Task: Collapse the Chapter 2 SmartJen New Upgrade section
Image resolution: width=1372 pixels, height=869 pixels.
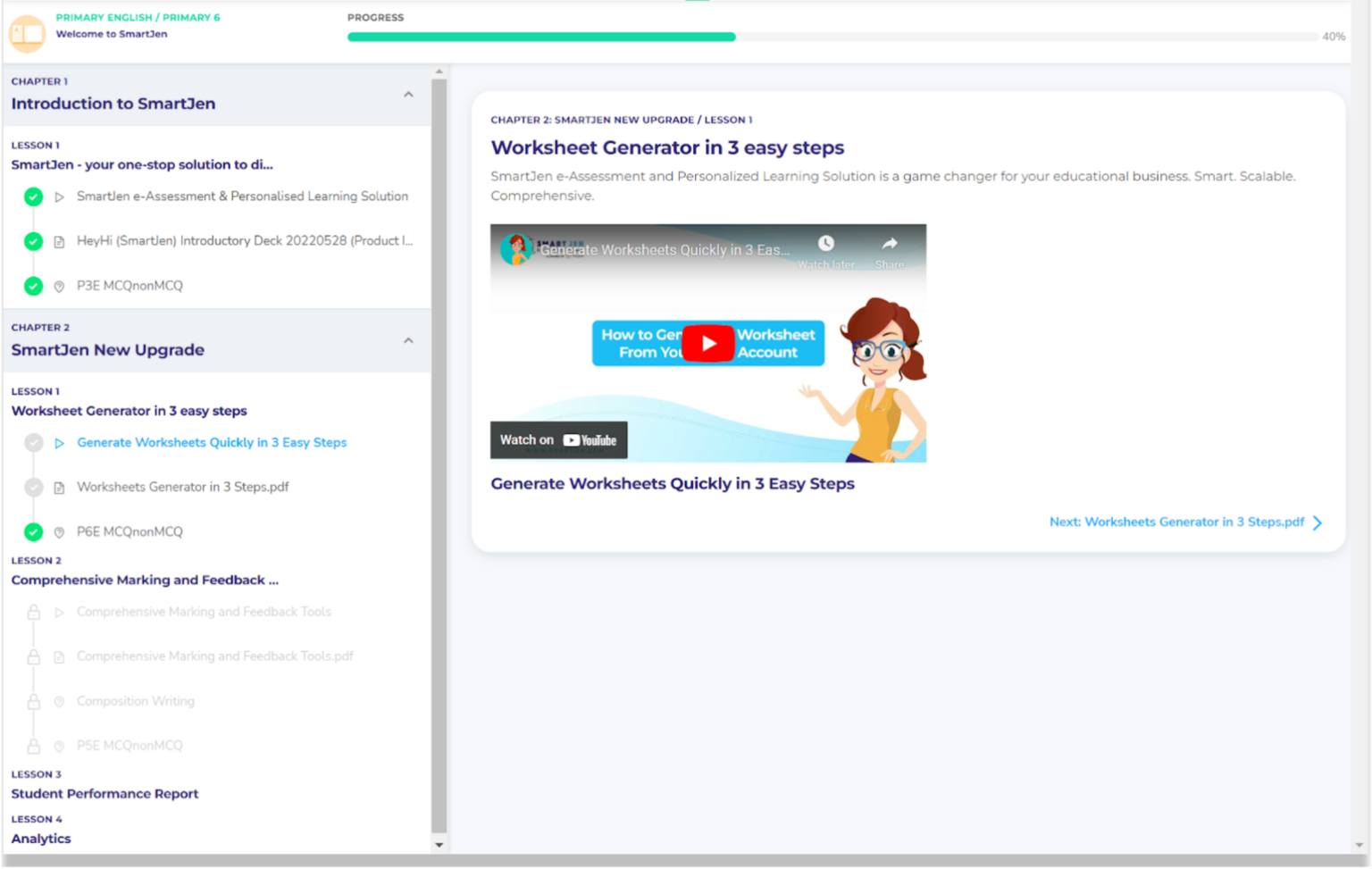Action: click(x=409, y=340)
